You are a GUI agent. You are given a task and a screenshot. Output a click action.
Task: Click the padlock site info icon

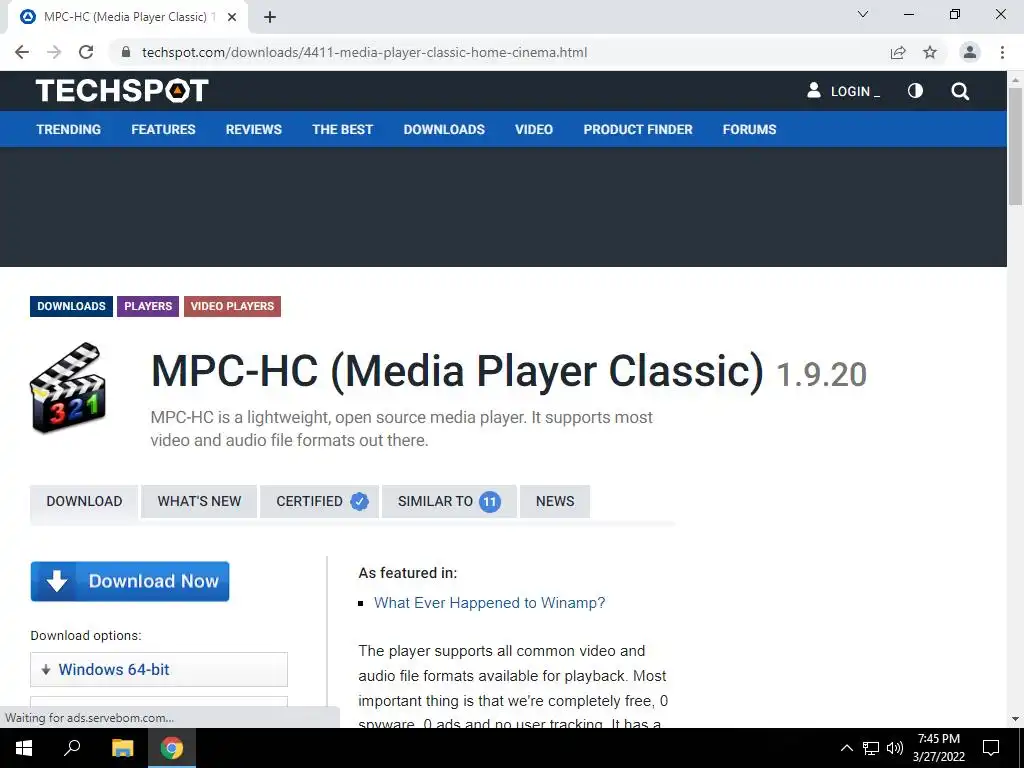point(125,52)
